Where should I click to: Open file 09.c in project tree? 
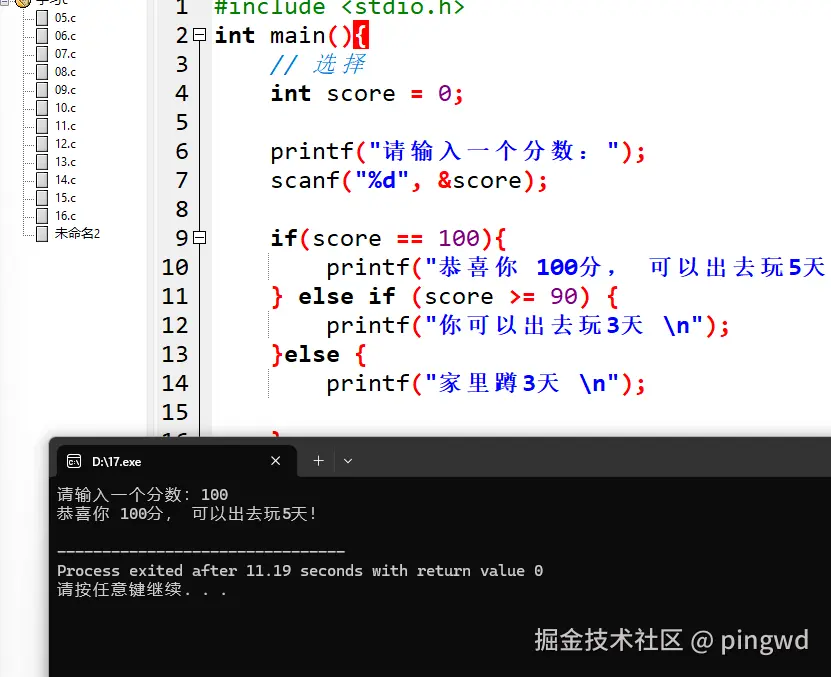(x=65, y=90)
